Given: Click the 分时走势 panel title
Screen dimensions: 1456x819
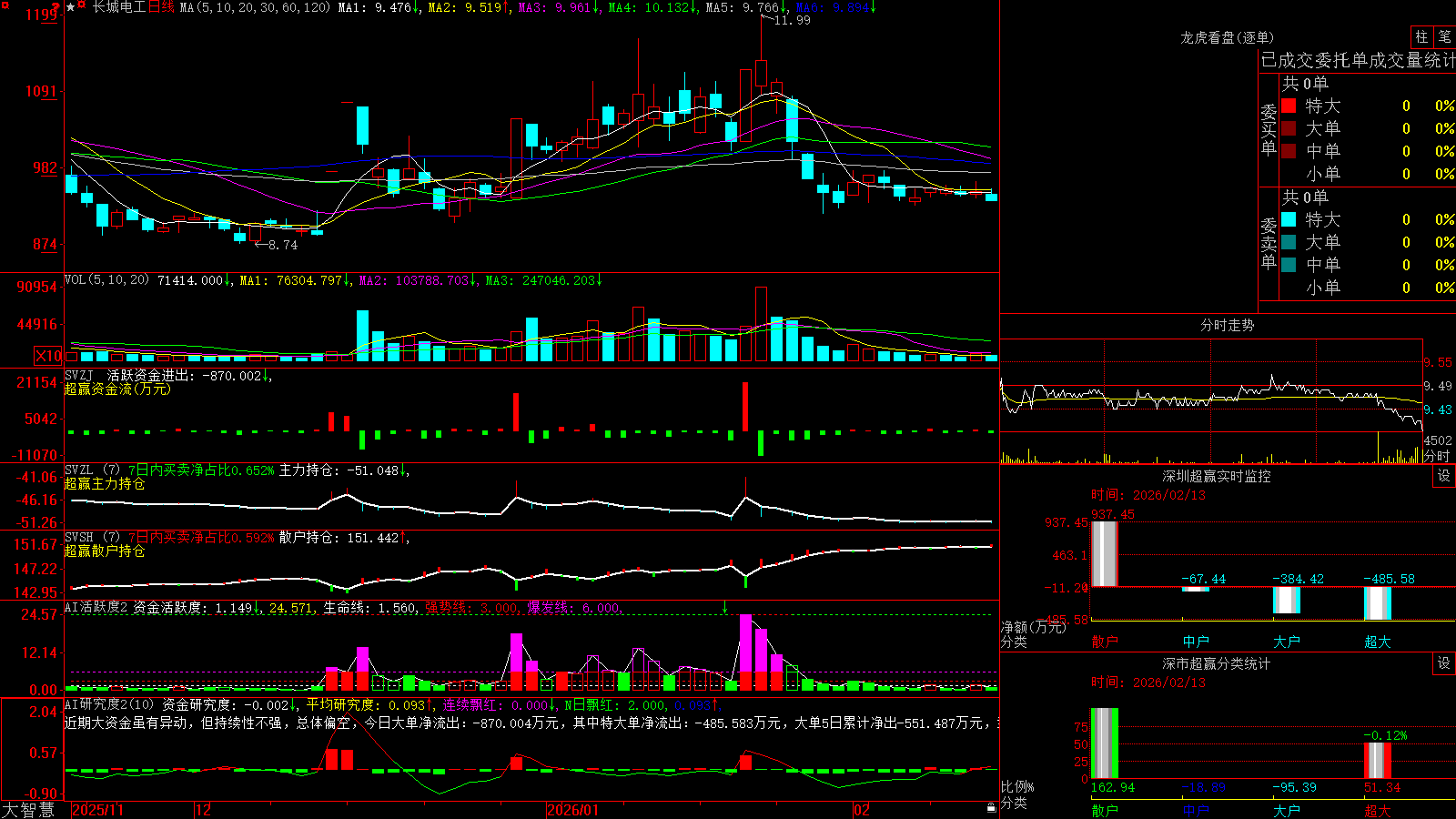Looking at the screenshot, I should coord(1227,325).
